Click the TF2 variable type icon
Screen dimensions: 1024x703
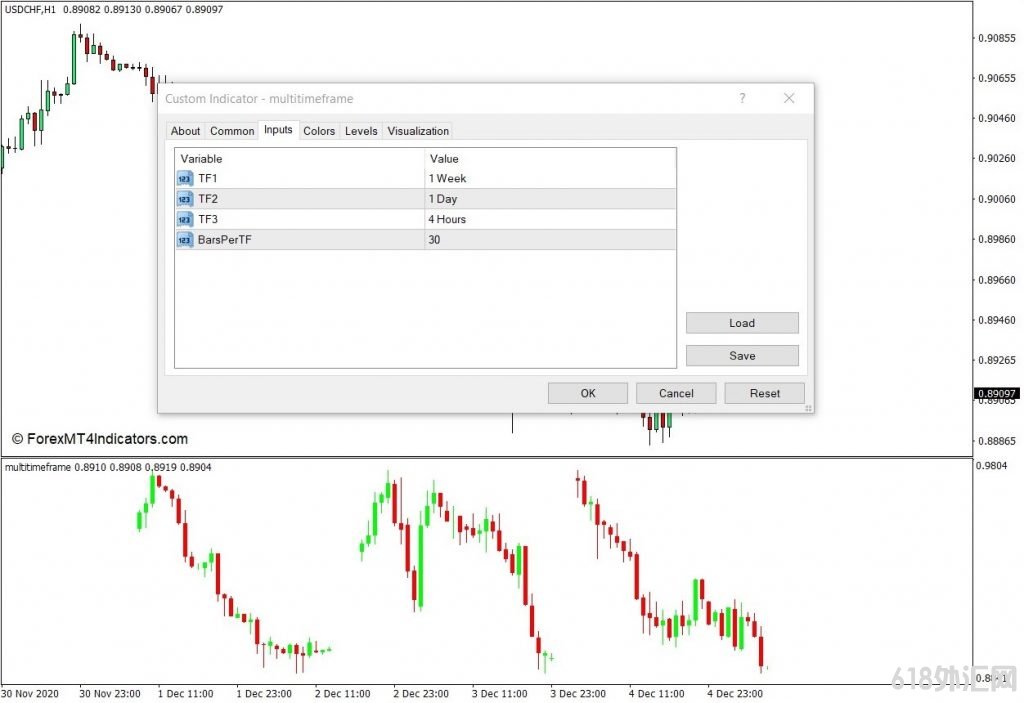(x=185, y=199)
